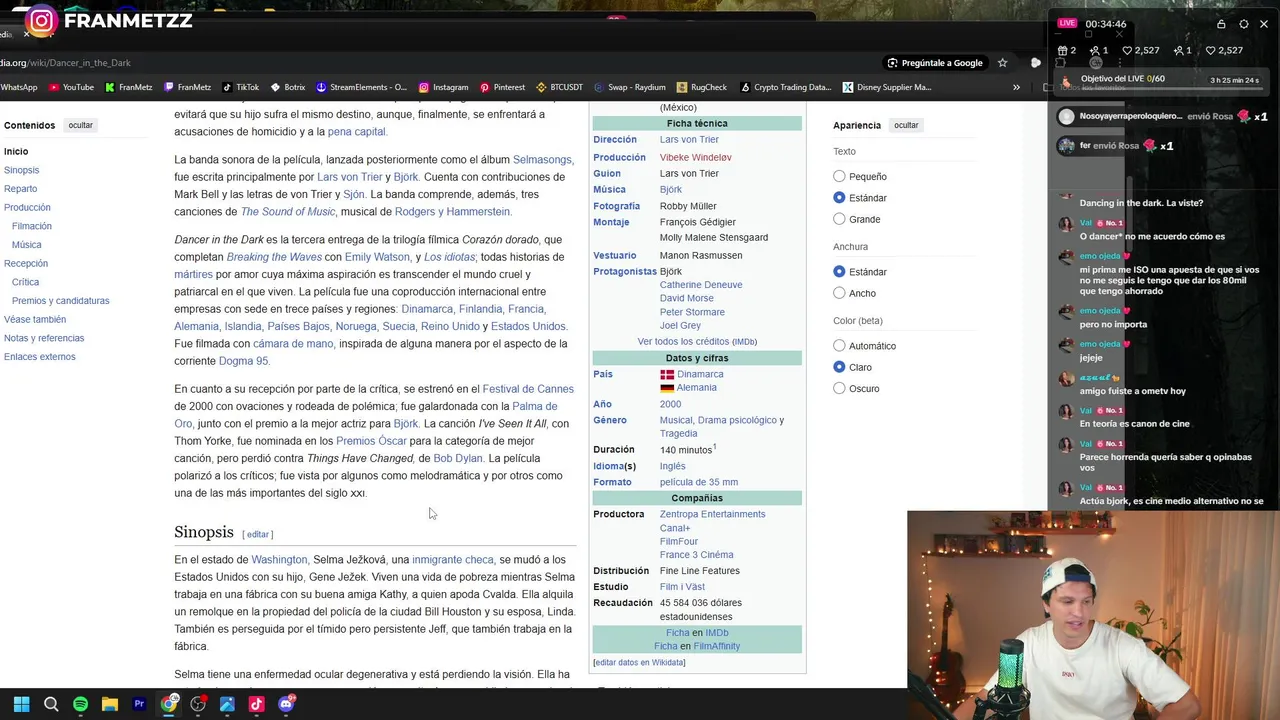Select the Oscuro color option
1280x720 pixels.
[839, 388]
